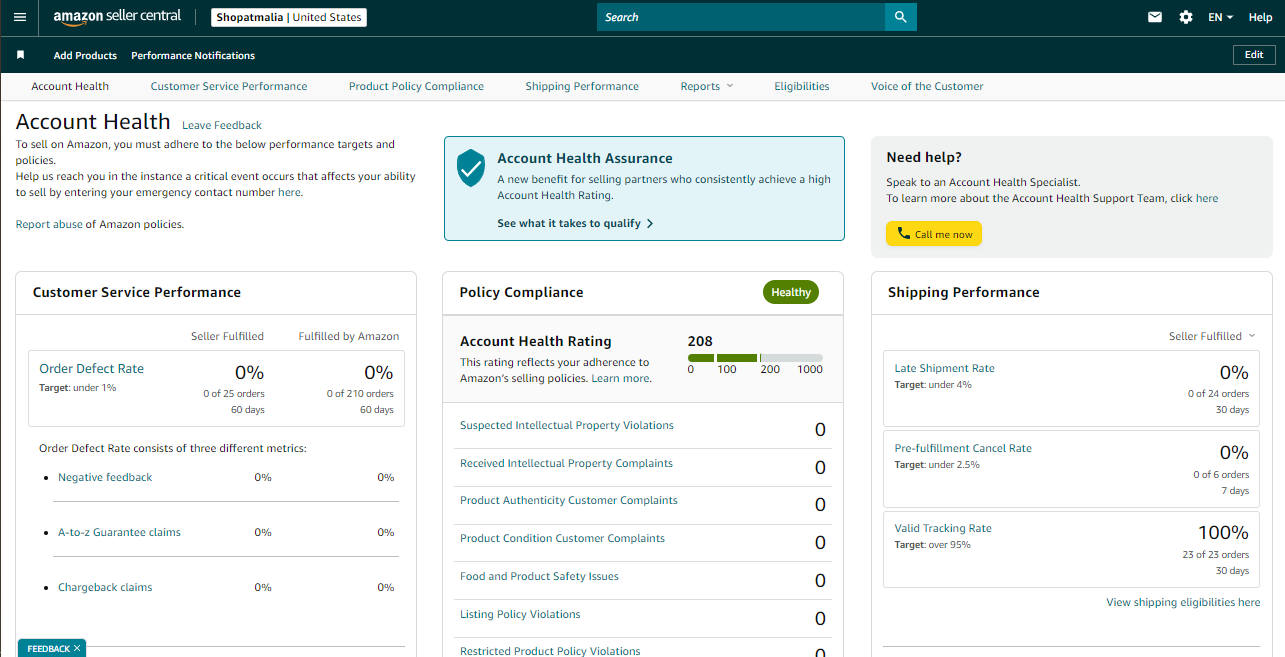Open the EN language dropdown
1285x657 pixels.
pyautogui.click(x=1221, y=17)
